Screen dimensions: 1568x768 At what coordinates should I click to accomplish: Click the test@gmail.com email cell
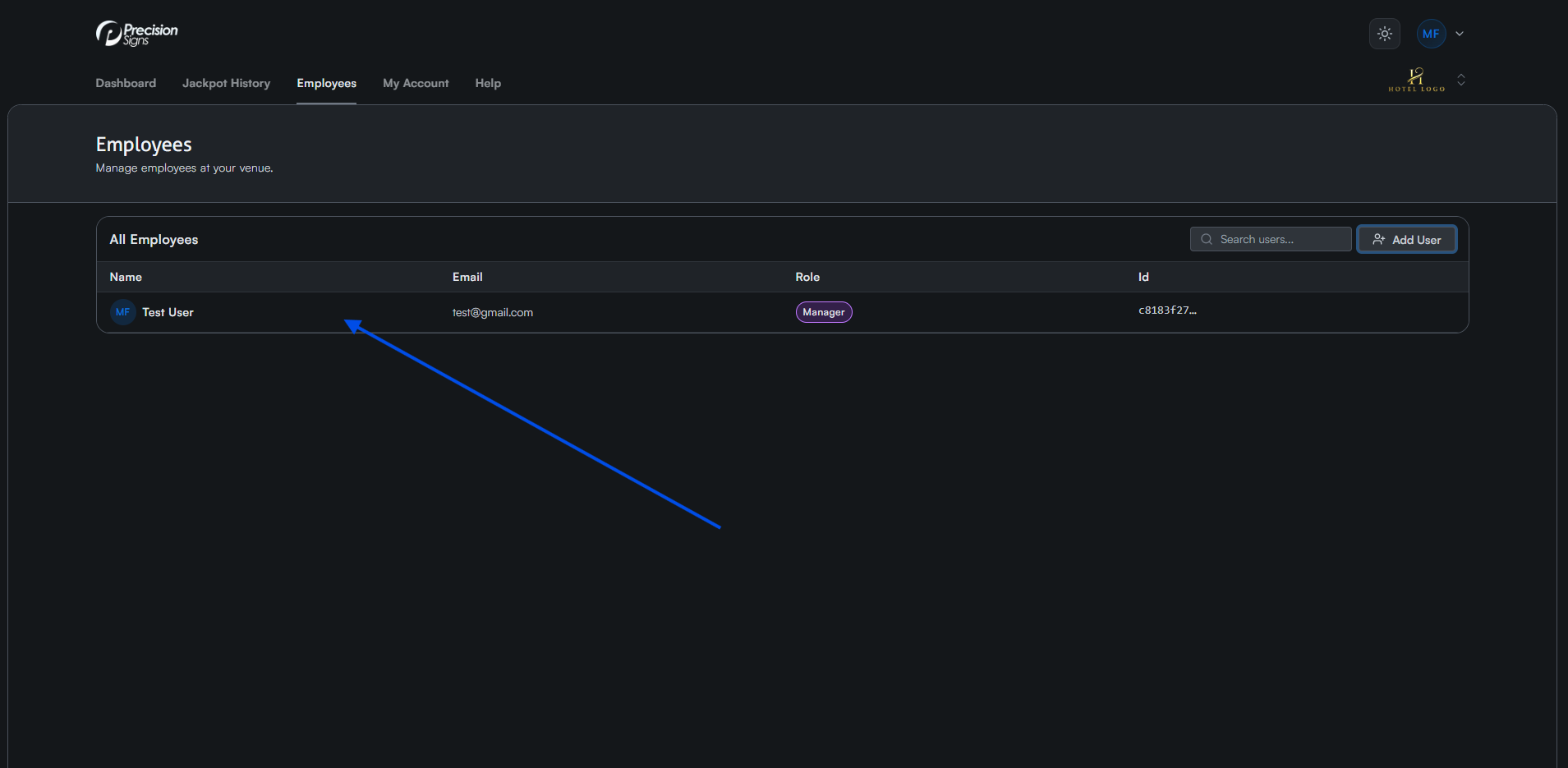pyautogui.click(x=492, y=312)
